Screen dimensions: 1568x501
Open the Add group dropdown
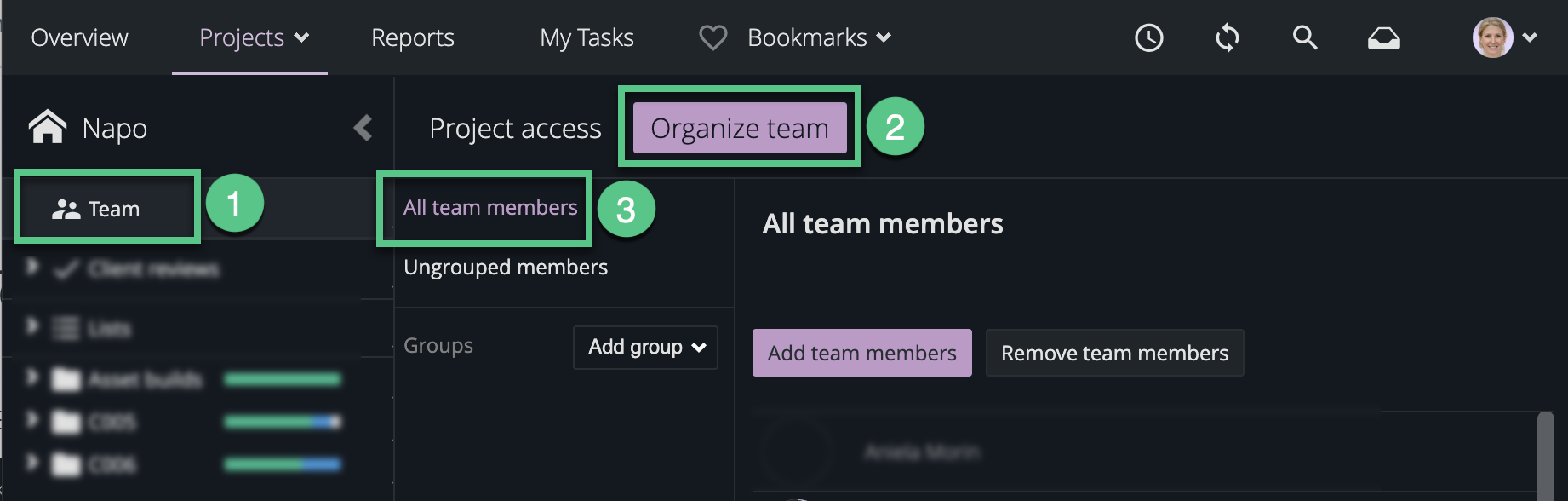[x=645, y=347]
